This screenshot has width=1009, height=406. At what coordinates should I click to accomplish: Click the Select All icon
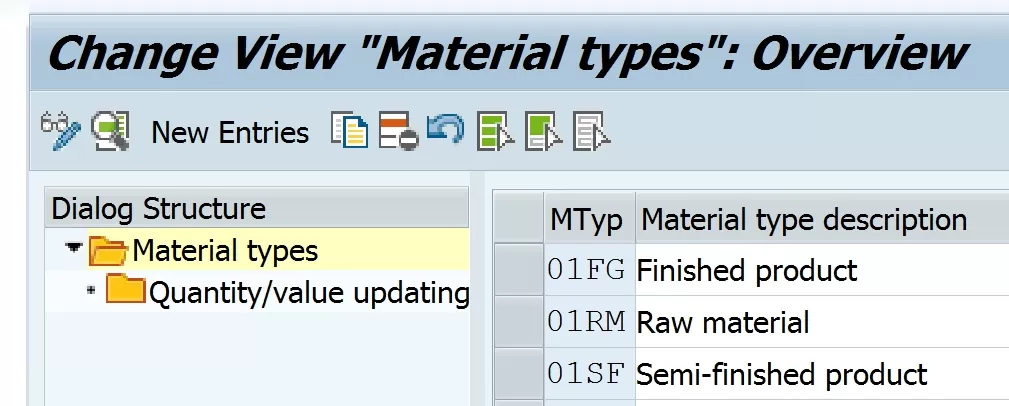point(495,131)
